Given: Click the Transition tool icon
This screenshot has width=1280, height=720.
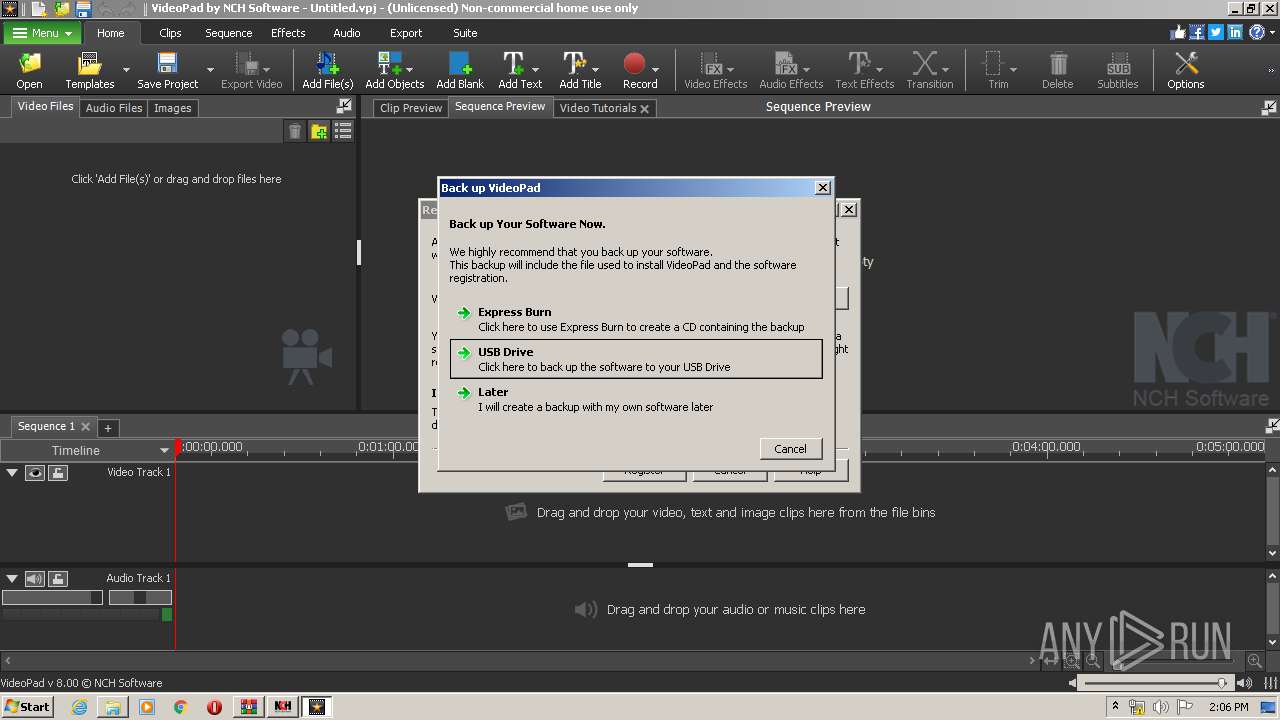Looking at the screenshot, I should [925, 65].
